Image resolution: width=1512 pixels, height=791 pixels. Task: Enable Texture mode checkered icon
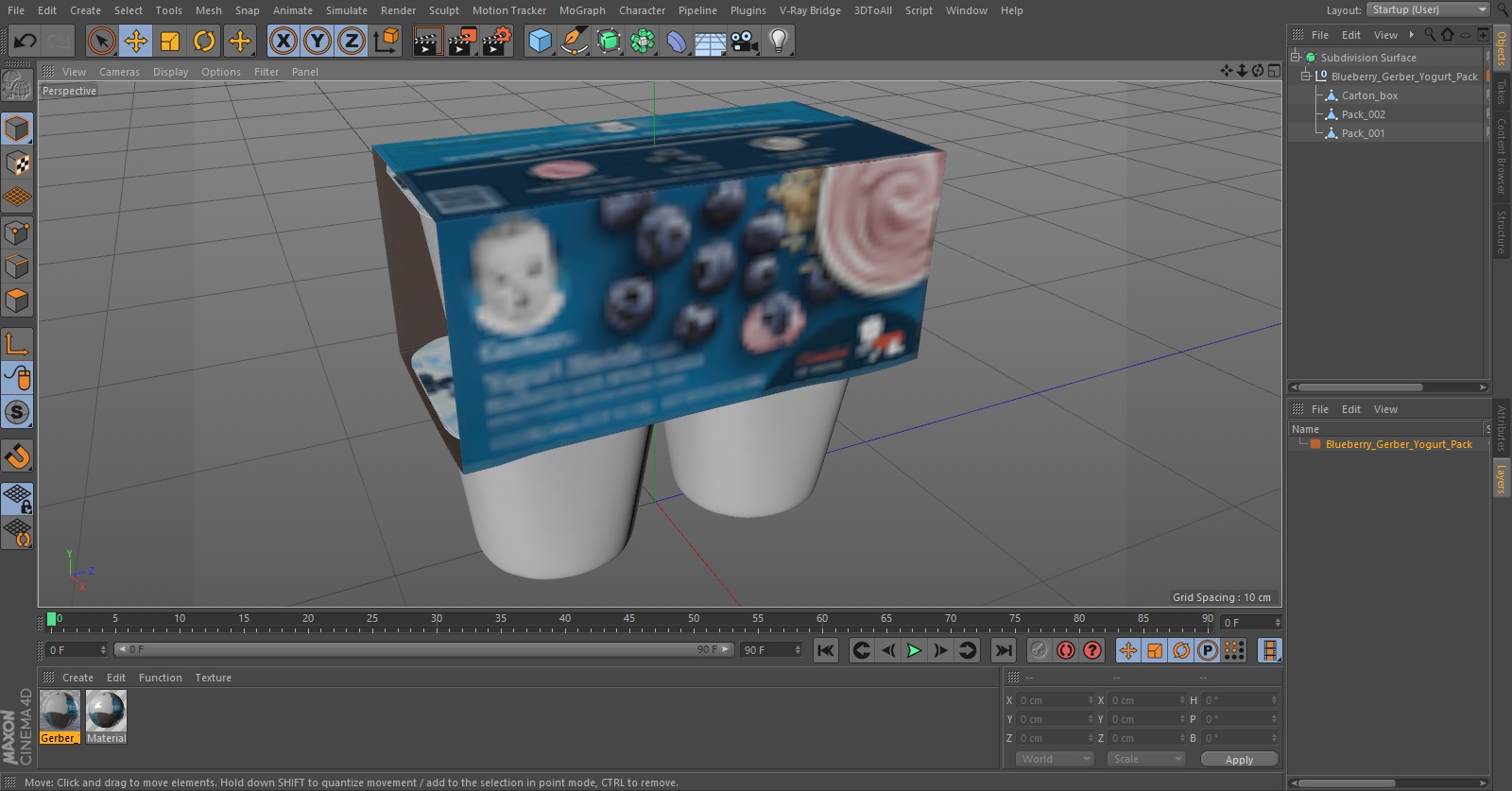click(x=18, y=163)
